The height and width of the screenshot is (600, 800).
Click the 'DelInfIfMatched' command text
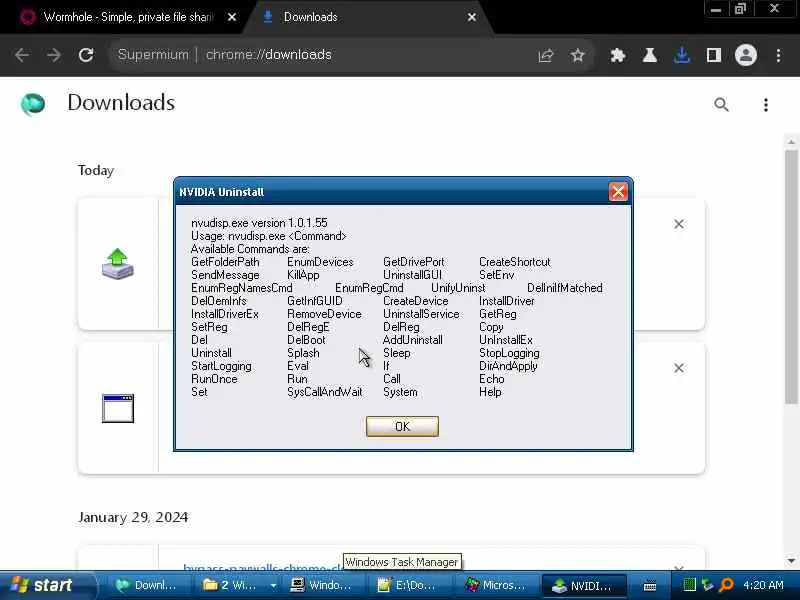564,288
